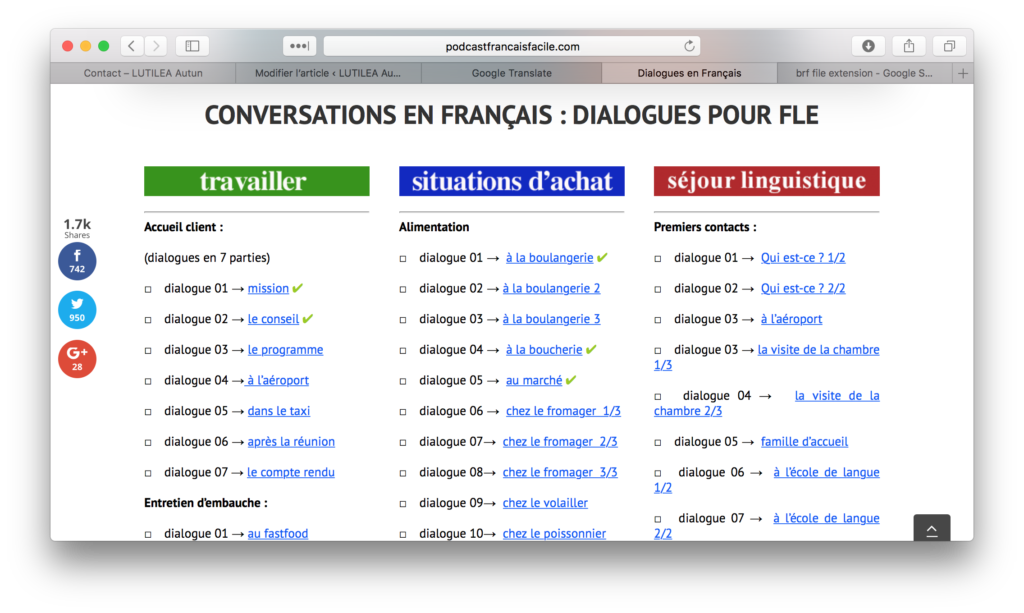The width and height of the screenshot is (1024, 613).
Task: Open the chez le volailler link
Action: [x=545, y=503]
